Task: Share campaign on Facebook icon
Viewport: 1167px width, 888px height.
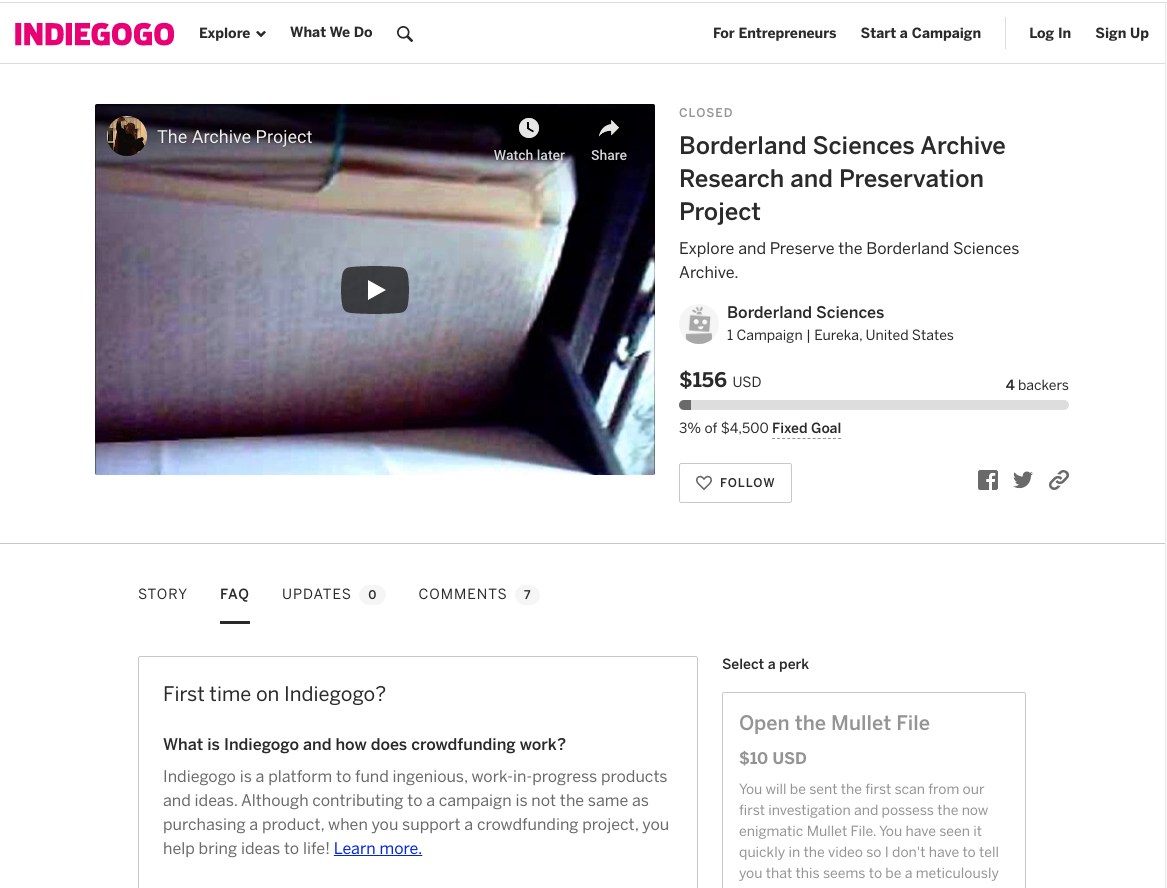Action: (988, 480)
